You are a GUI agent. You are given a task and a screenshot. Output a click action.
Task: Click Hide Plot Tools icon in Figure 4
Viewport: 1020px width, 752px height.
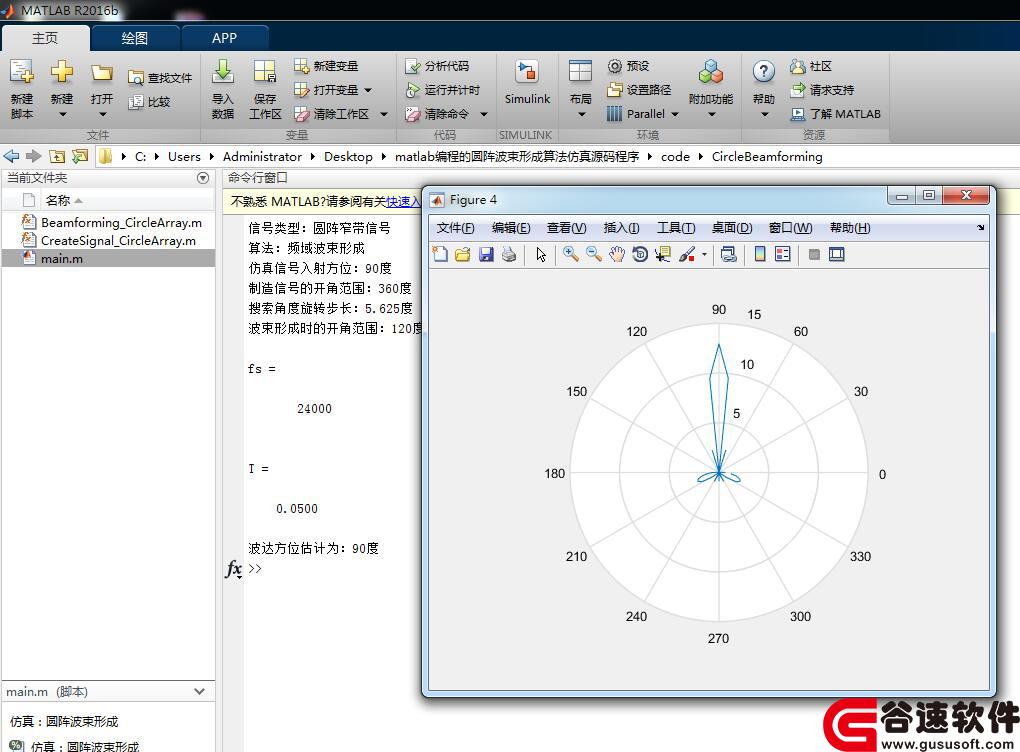point(813,254)
